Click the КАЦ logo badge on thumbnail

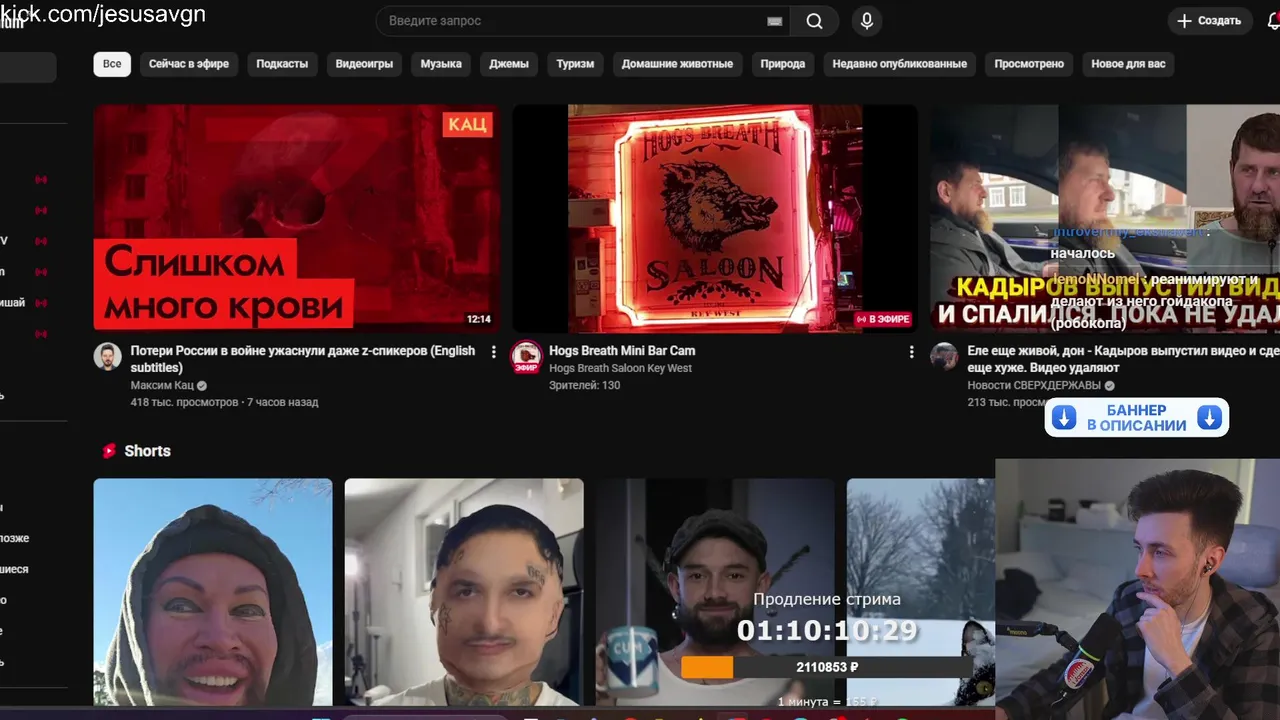pyautogui.click(x=467, y=124)
